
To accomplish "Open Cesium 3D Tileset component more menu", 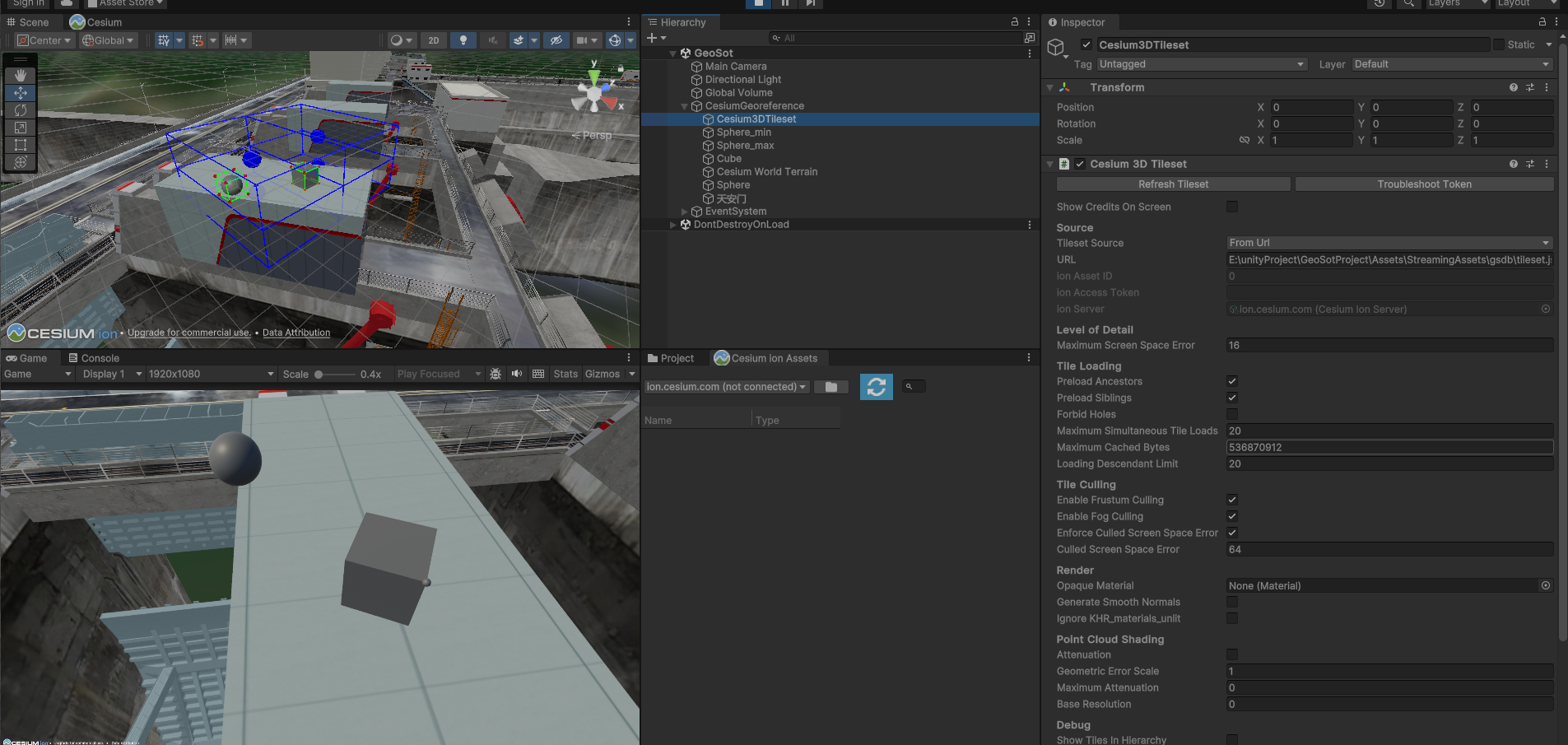I will 1547,164.
